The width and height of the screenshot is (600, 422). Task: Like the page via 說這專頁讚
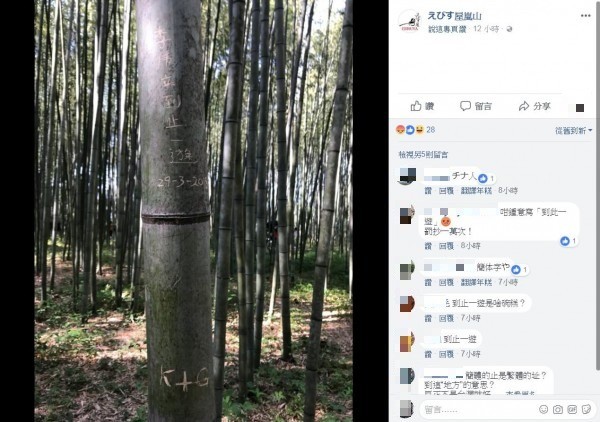(x=447, y=29)
